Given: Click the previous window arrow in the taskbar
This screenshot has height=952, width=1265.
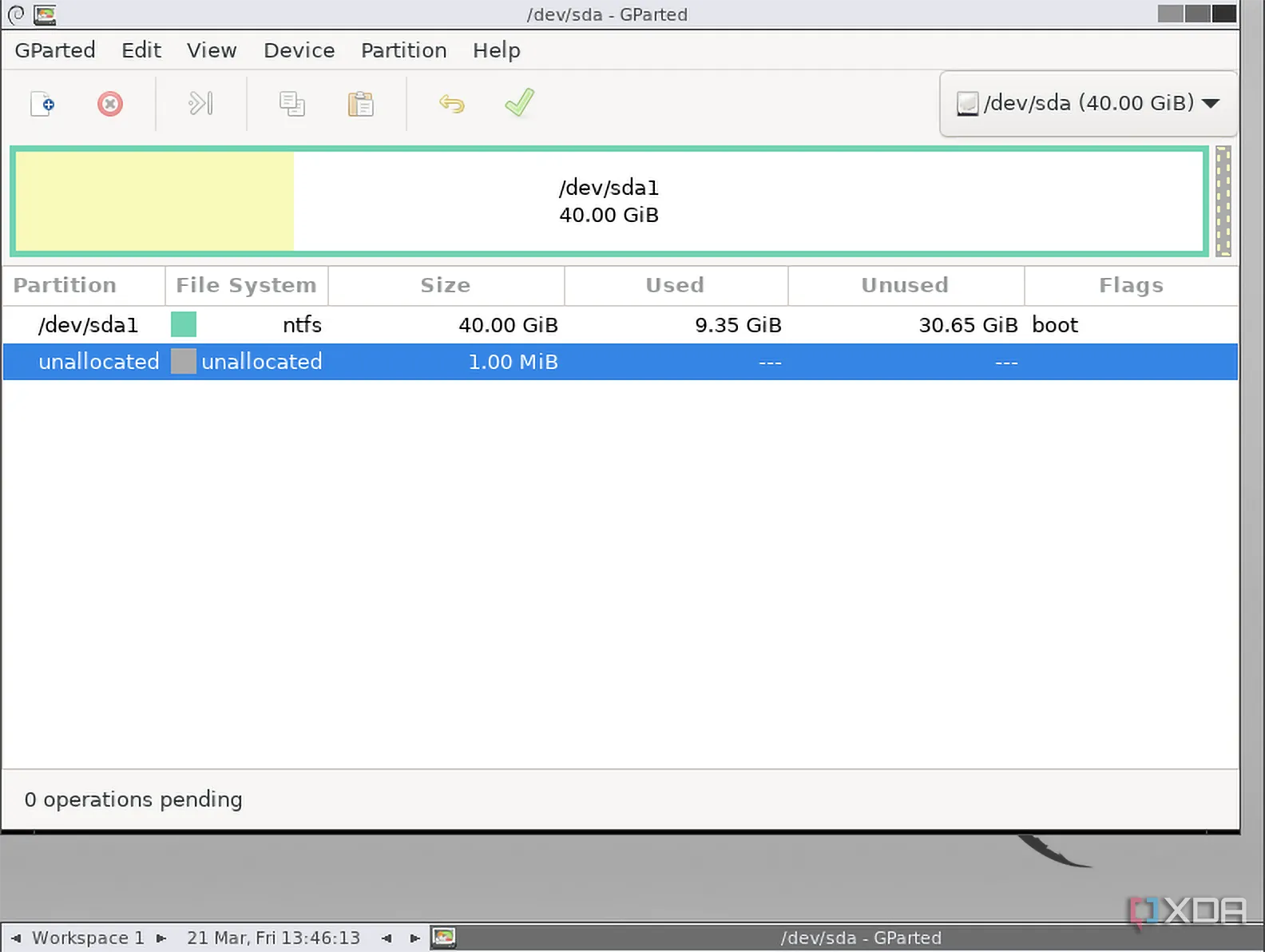Looking at the screenshot, I should click(387, 938).
